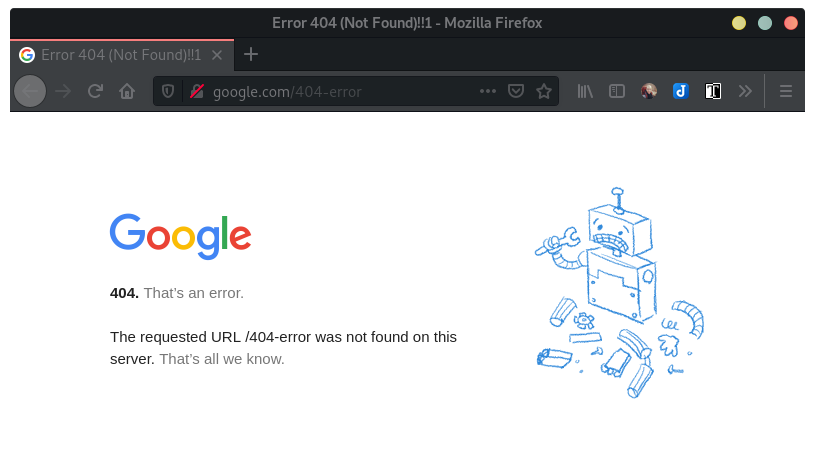The image size is (815, 474).
Task: Open the tracking protection shield panel
Action: (169, 91)
